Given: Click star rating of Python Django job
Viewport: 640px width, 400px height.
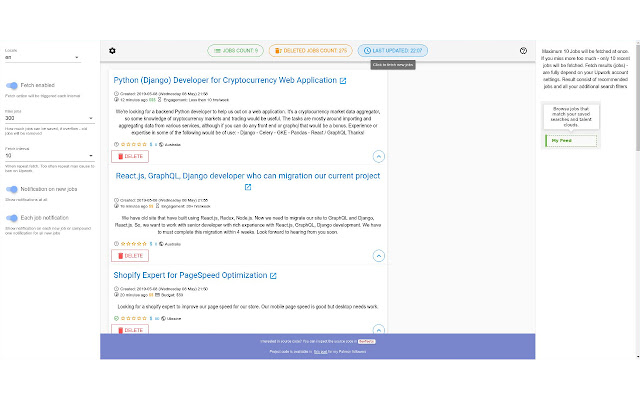Looking at the screenshot, I should tap(133, 144).
